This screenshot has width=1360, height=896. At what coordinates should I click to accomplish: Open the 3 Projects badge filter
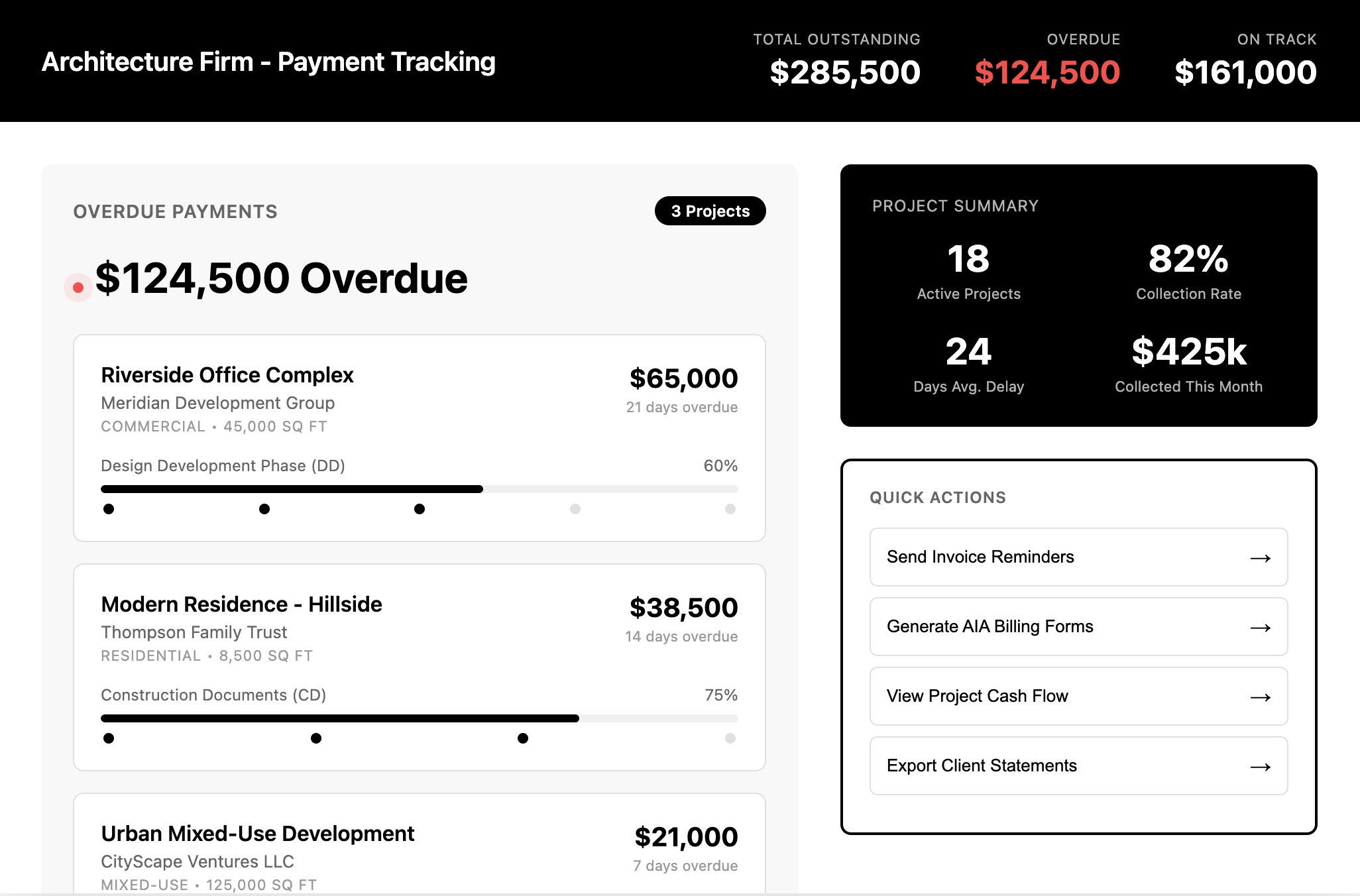point(710,211)
